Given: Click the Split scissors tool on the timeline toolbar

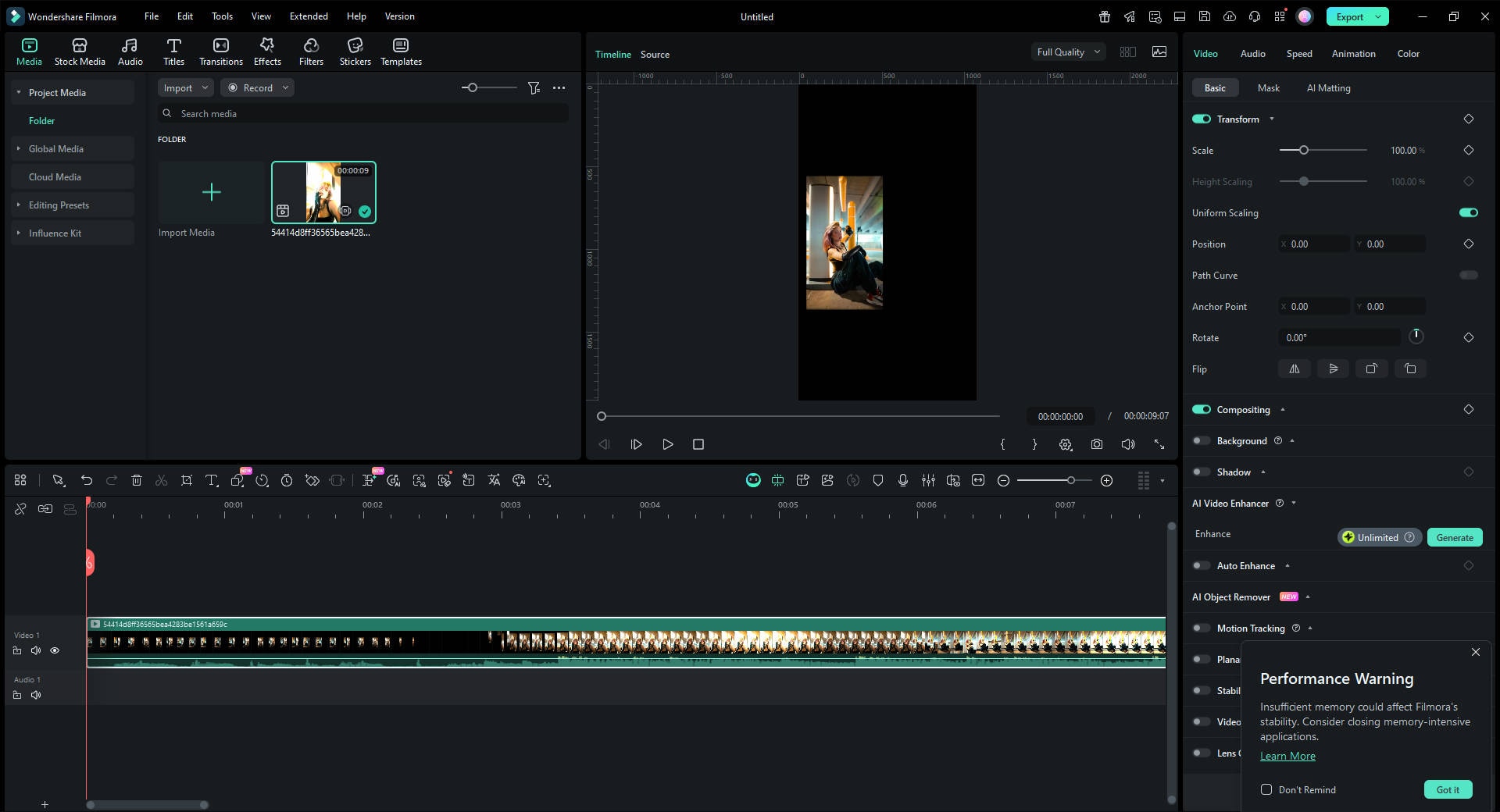Looking at the screenshot, I should 161,480.
